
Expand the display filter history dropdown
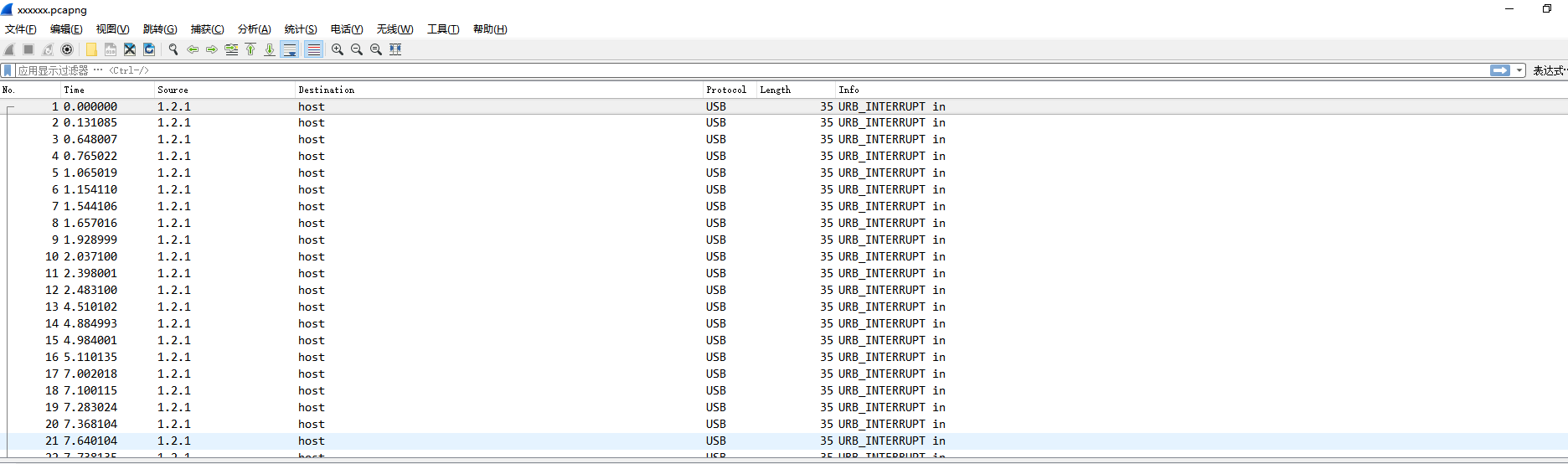(1519, 70)
